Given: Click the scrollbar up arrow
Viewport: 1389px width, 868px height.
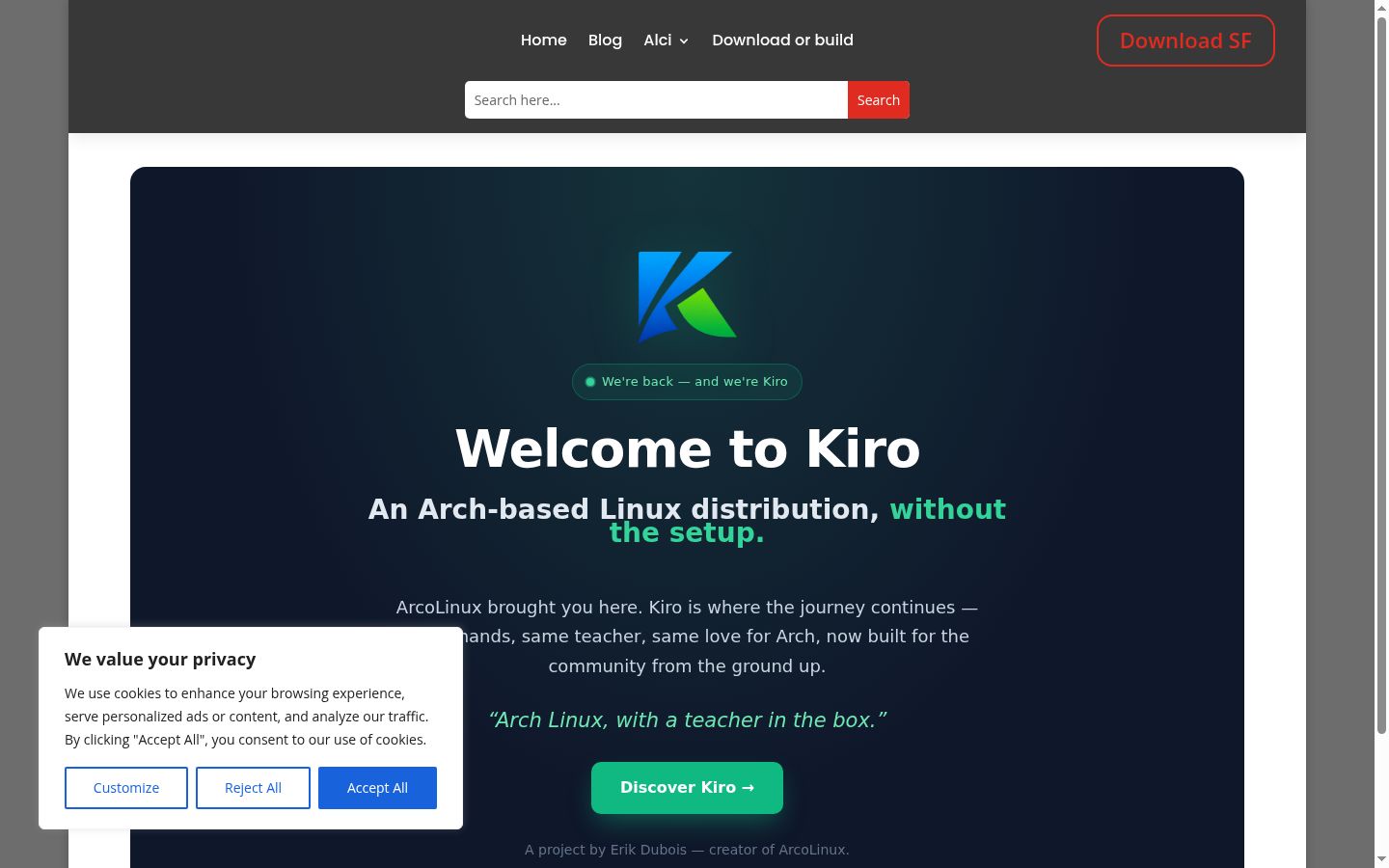Looking at the screenshot, I should click(1381, 8).
